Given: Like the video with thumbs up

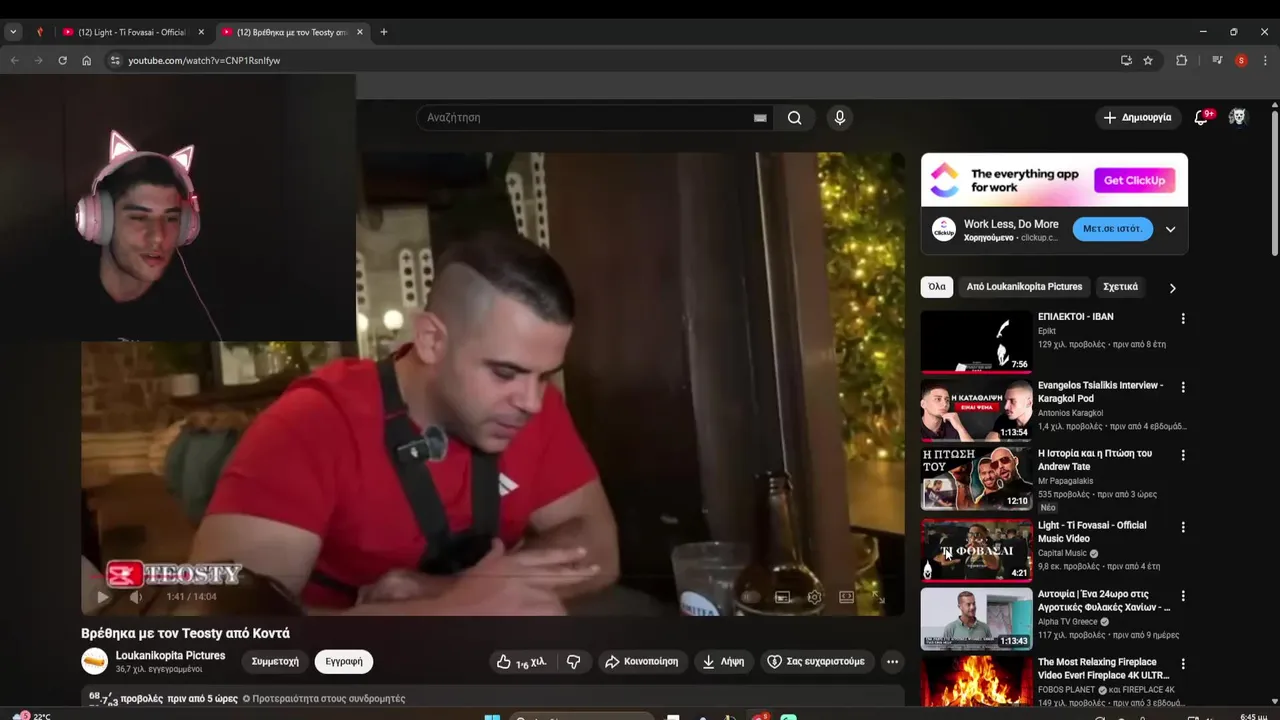Looking at the screenshot, I should 521,662.
